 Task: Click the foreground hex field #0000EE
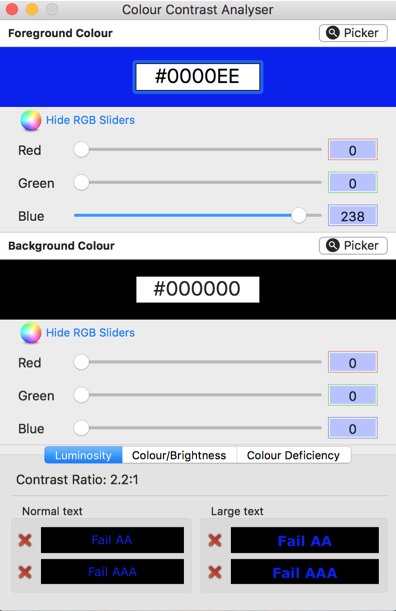tap(198, 77)
